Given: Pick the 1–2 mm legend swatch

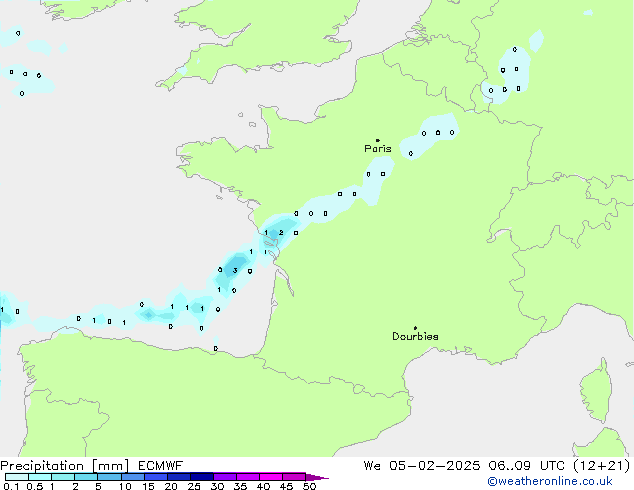Looking at the screenshot, I should pyautogui.click(x=63, y=477).
